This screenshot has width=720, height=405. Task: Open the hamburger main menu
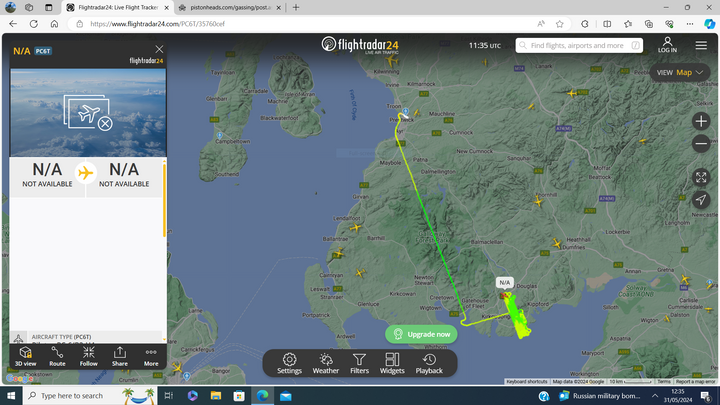coord(701,45)
